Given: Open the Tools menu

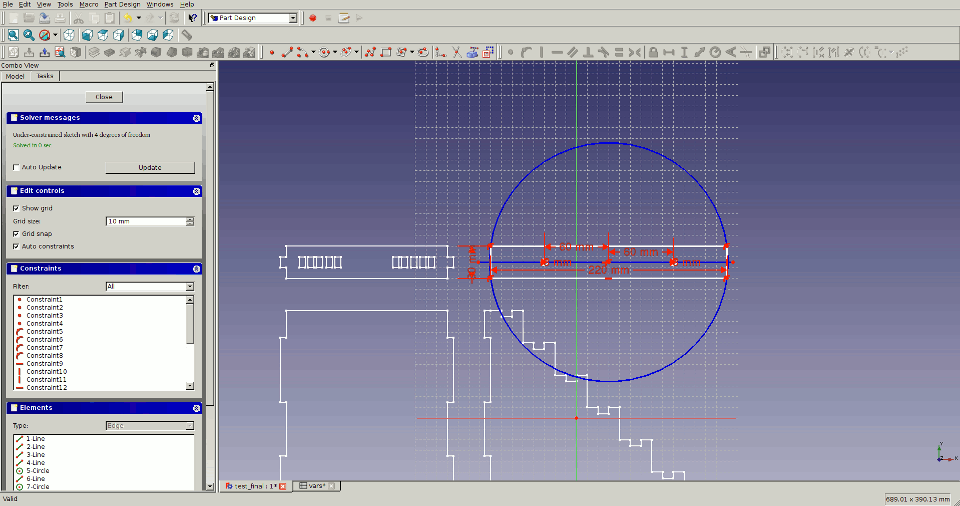Looking at the screenshot, I should 65,4.
